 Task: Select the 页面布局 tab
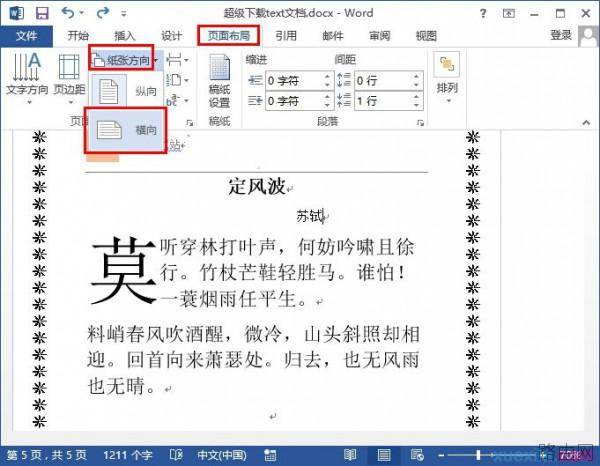point(228,36)
